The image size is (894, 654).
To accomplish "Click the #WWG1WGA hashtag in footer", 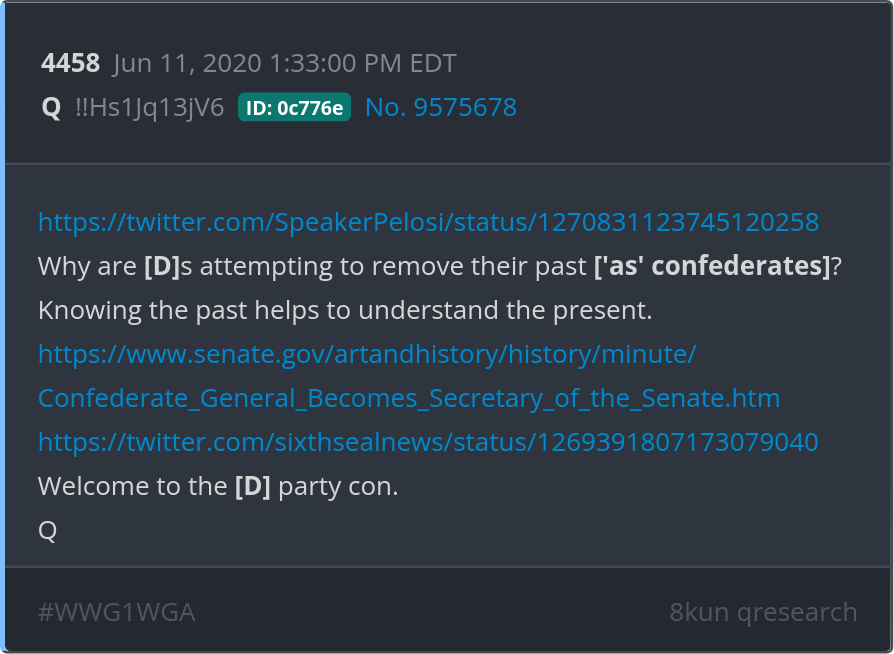I will tap(116, 612).
